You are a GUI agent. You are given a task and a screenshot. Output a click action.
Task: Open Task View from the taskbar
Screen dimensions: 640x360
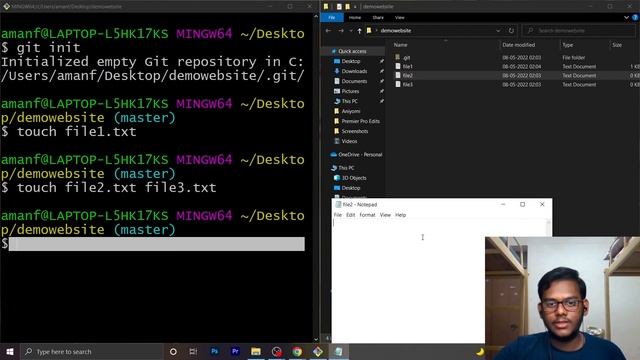[193, 351]
